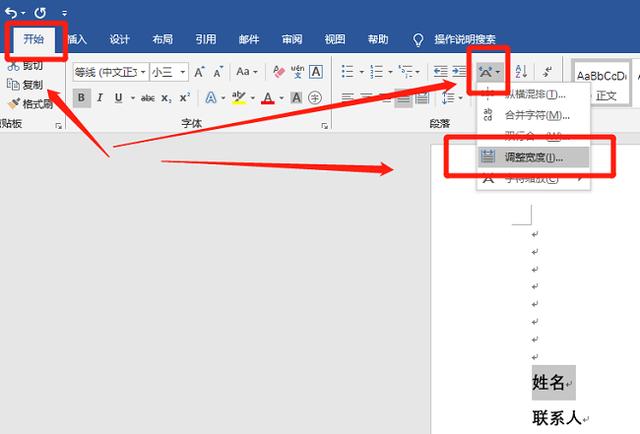Click the highlighted 姓名 text in document

[x=549, y=383]
